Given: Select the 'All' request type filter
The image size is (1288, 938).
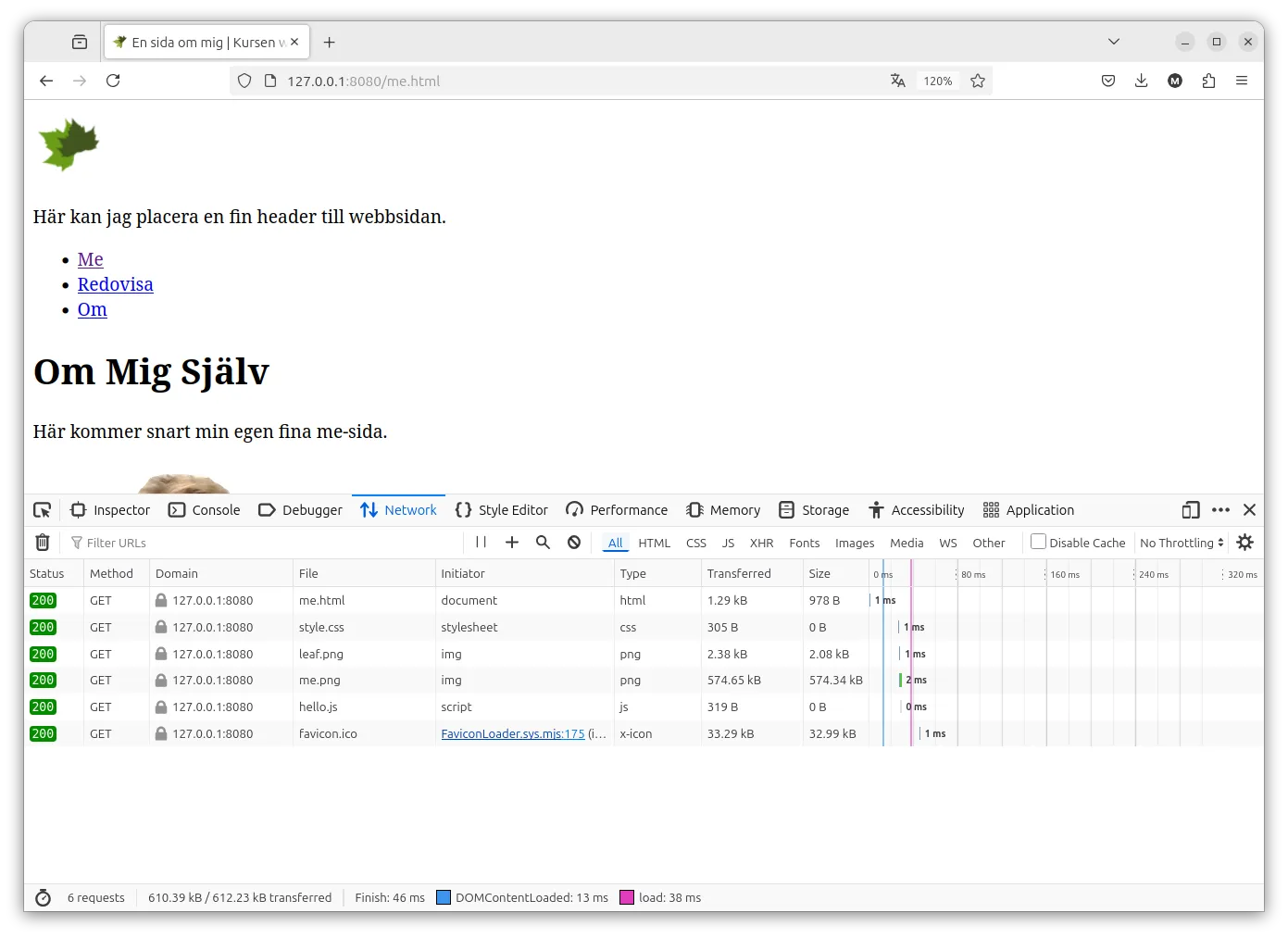Looking at the screenshot, I should point(616,543).
